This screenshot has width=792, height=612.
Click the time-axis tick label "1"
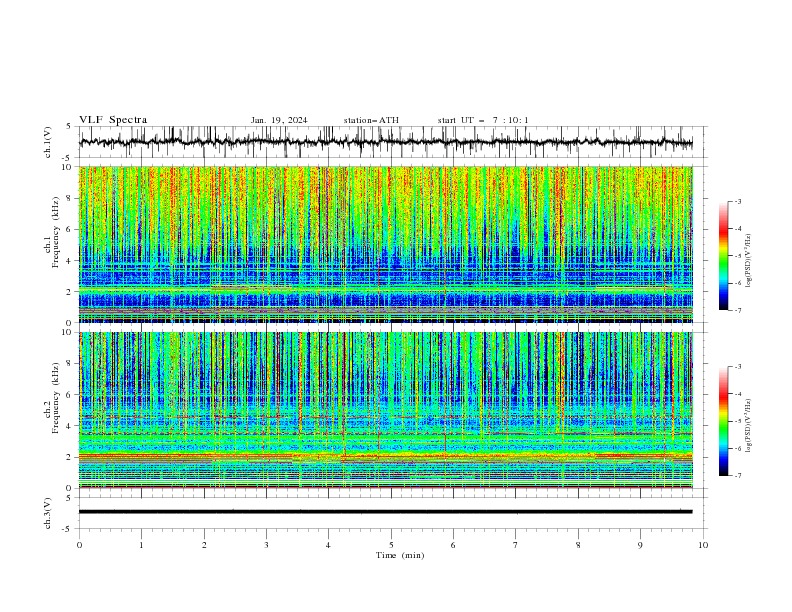tap(141, 545)
